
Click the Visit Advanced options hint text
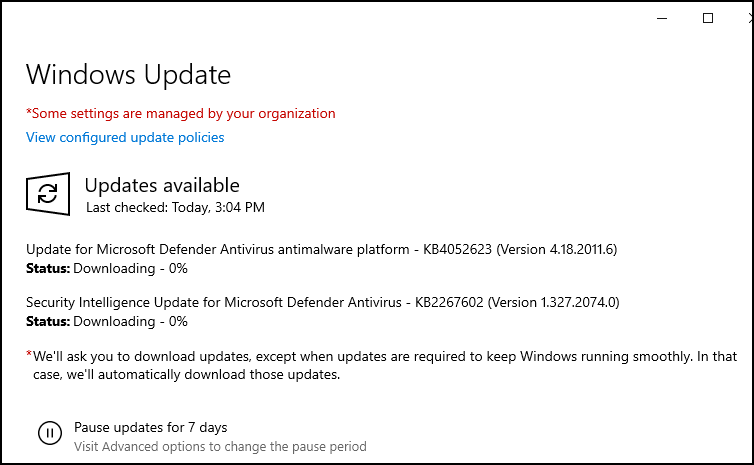(220, 447)
